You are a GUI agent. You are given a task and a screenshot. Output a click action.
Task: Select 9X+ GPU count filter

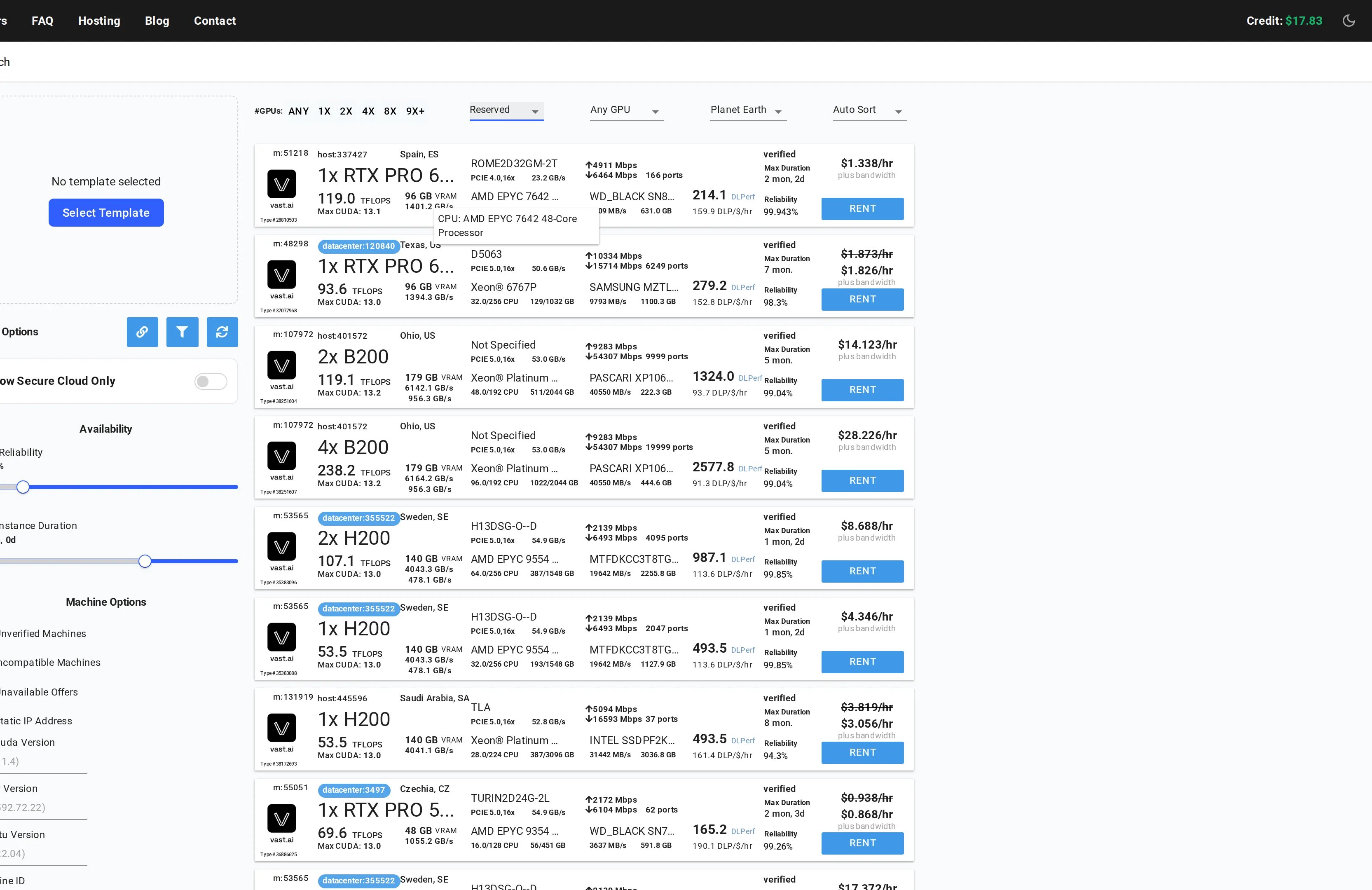pos(416,111)
